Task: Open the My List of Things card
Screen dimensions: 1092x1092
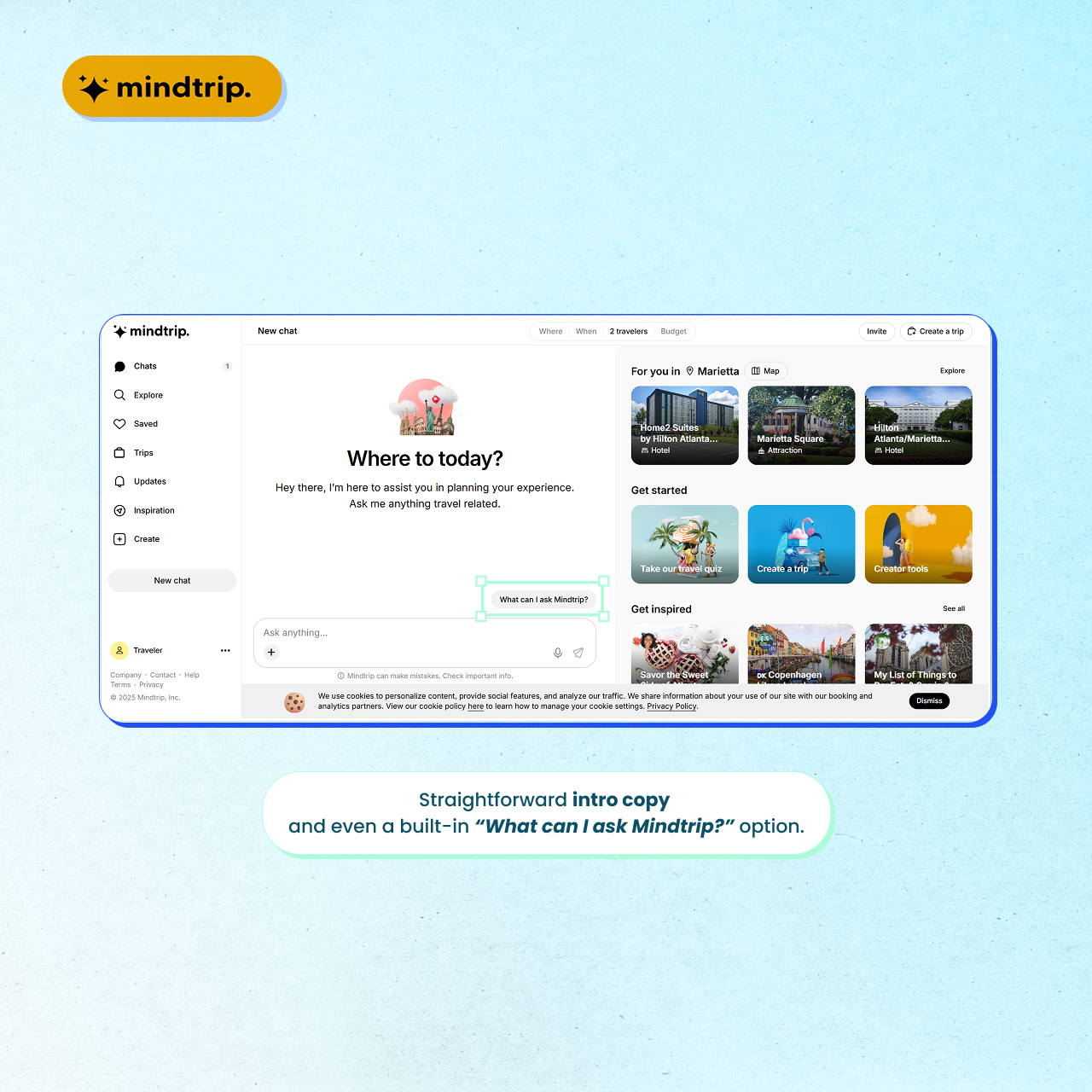Action: click(x=919, y=653)
